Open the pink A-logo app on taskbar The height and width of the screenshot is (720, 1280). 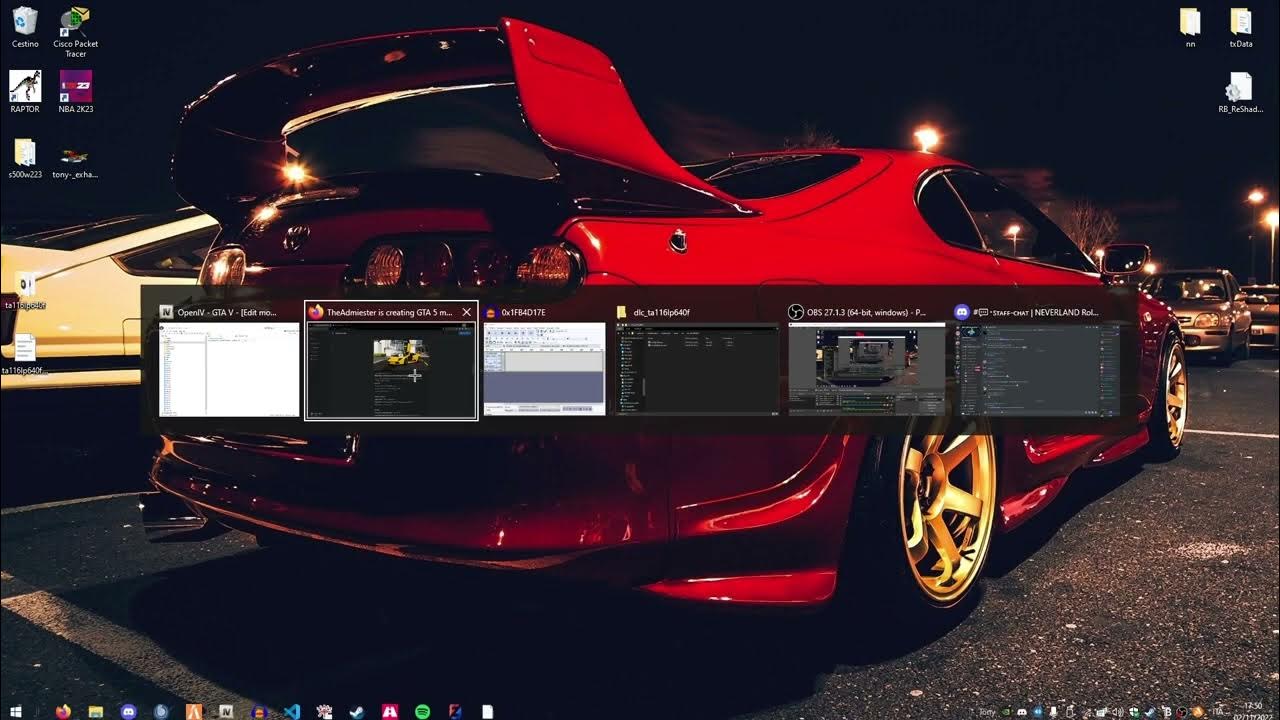click(390, 711)
